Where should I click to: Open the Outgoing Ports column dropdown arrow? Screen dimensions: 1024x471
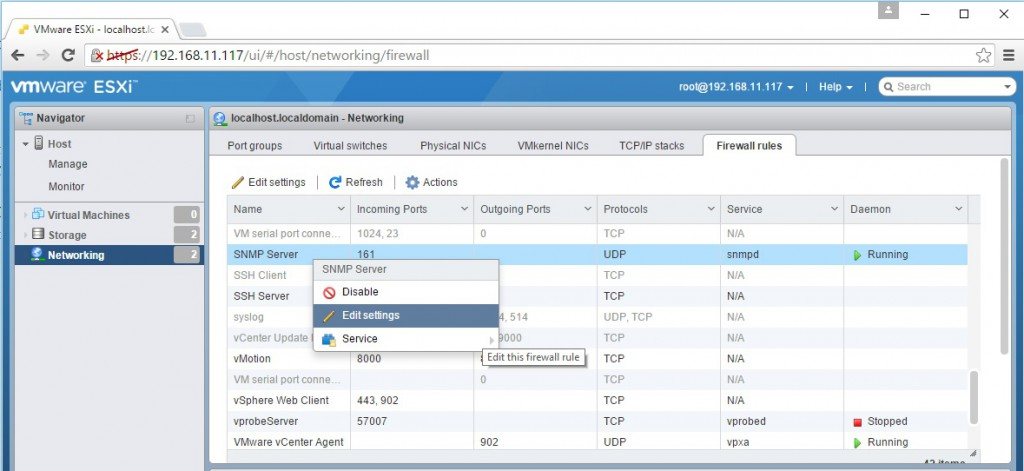pyautogui.click(x=588, y=209)
